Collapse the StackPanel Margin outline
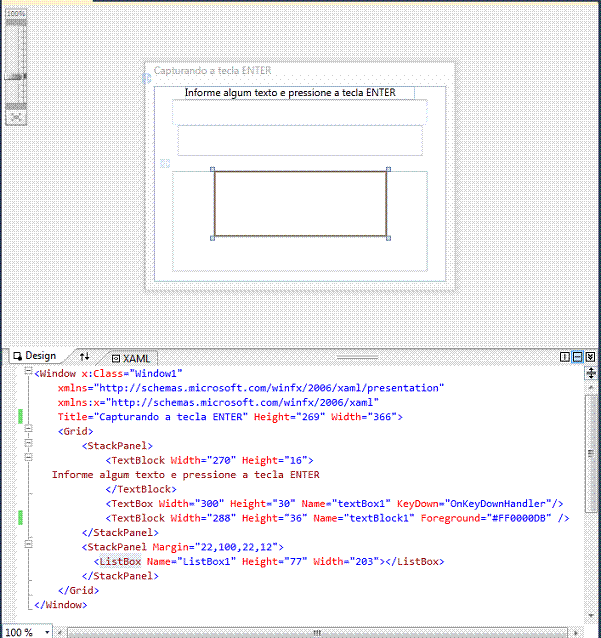Image resolution: width=601 pixels, height=638 pixels. pyautogui.click(x=28, y=544)
